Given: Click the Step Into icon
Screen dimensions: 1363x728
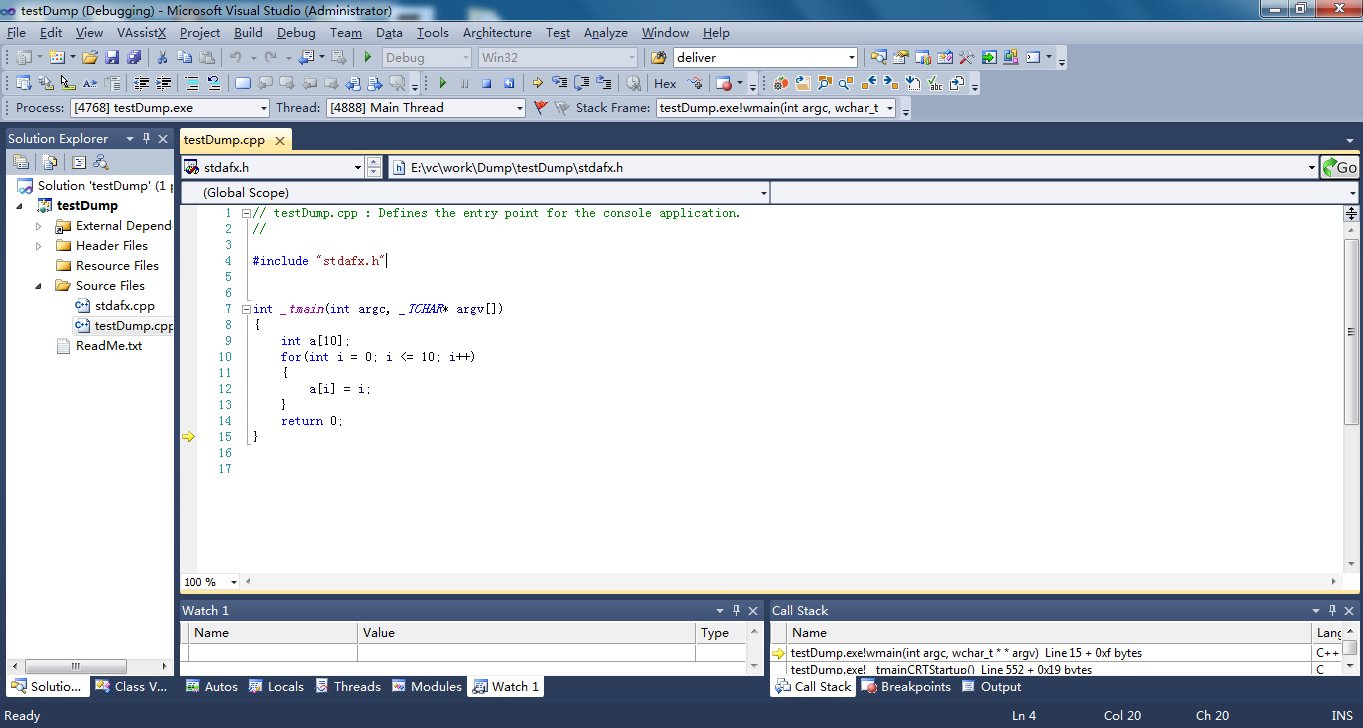Looking at the screenshot, I should coord(560,83).
